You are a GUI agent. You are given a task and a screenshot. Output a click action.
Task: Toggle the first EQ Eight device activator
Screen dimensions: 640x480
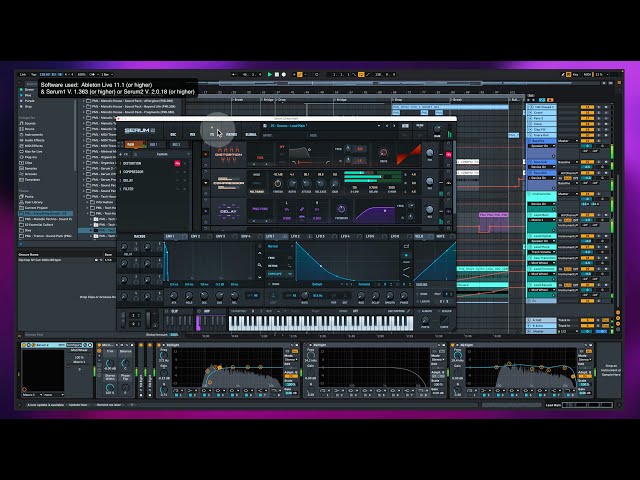click(x=160, y=345)
